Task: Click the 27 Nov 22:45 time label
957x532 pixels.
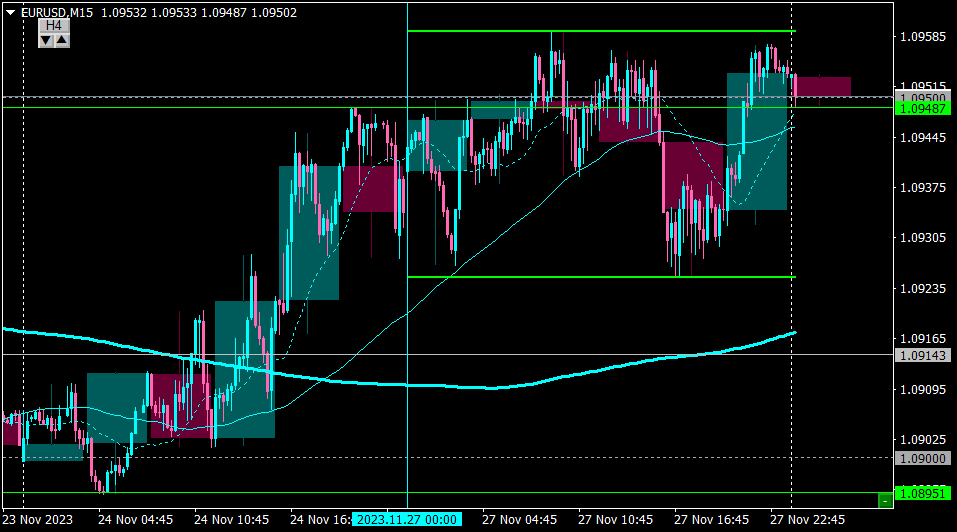Action: point(807,520)
